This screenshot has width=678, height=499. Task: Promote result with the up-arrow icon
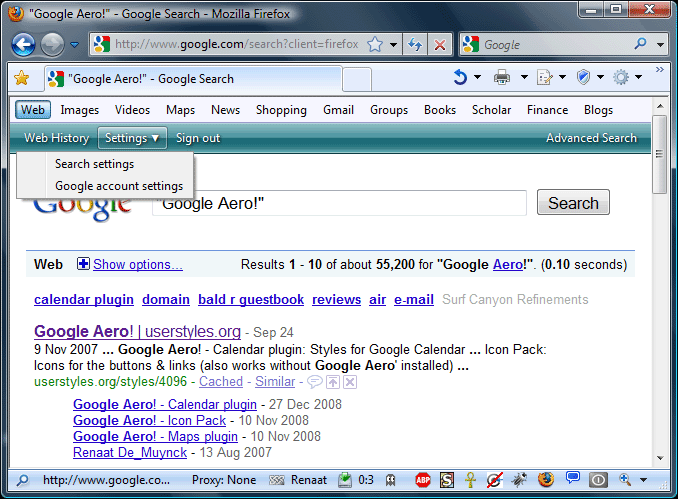[x=333, y=382]
